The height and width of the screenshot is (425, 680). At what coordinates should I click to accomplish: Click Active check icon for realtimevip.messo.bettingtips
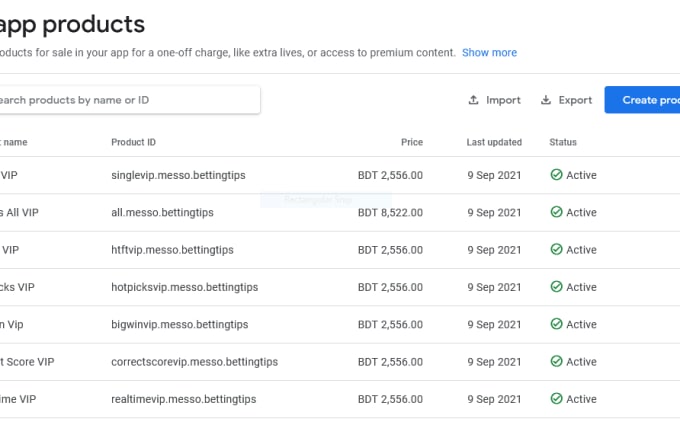point(556,399)
